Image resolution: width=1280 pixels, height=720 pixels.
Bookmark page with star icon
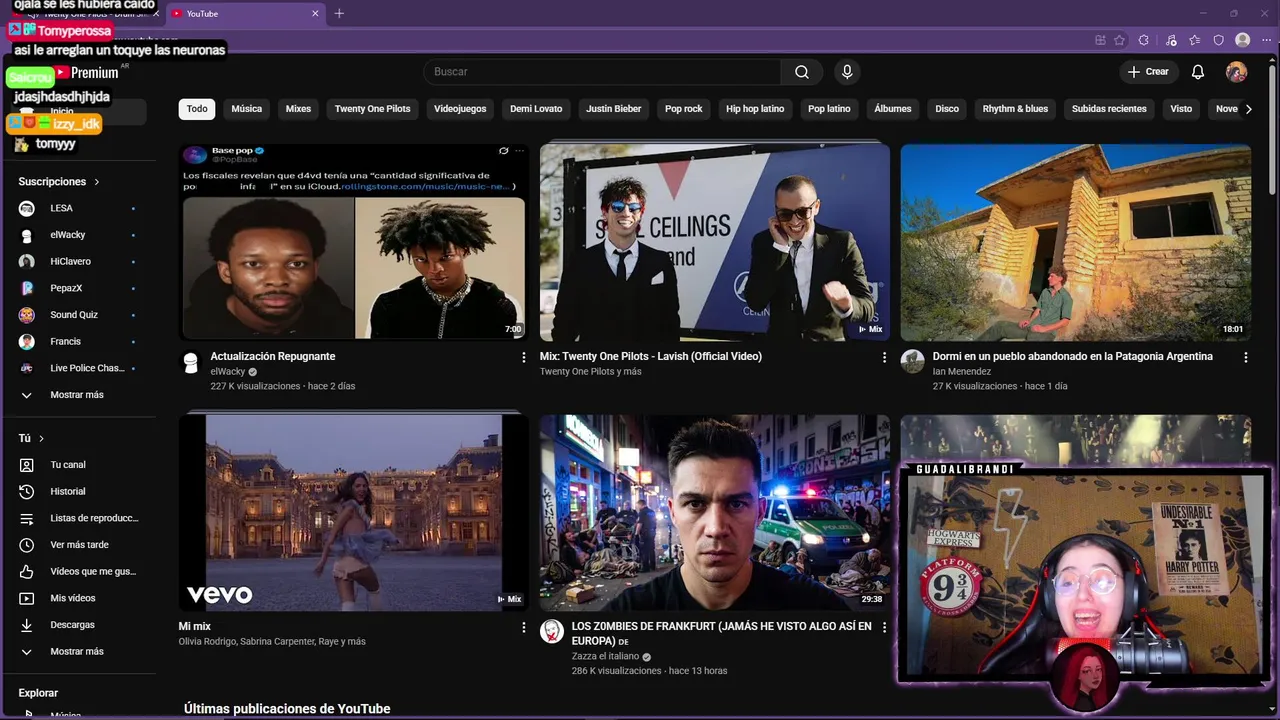pyautogui.click(x=1119, y=40)
